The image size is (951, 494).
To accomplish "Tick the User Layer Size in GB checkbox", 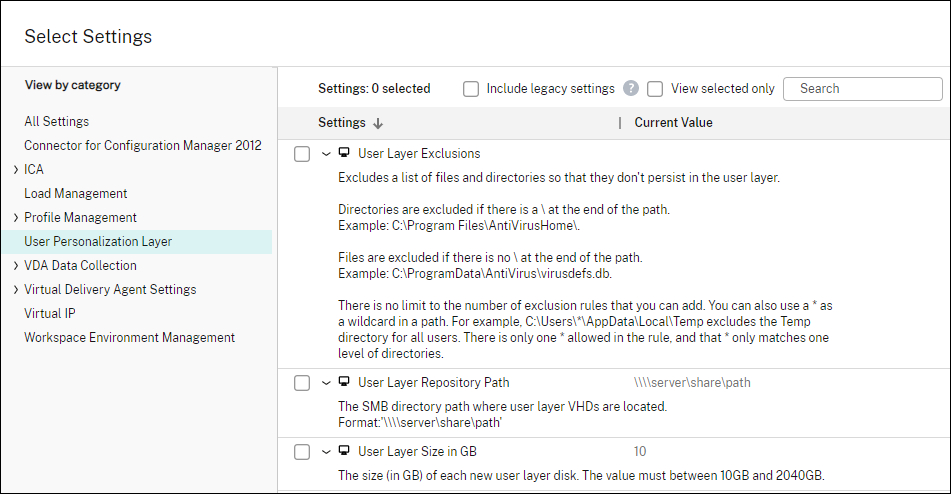I will point(302,452).
